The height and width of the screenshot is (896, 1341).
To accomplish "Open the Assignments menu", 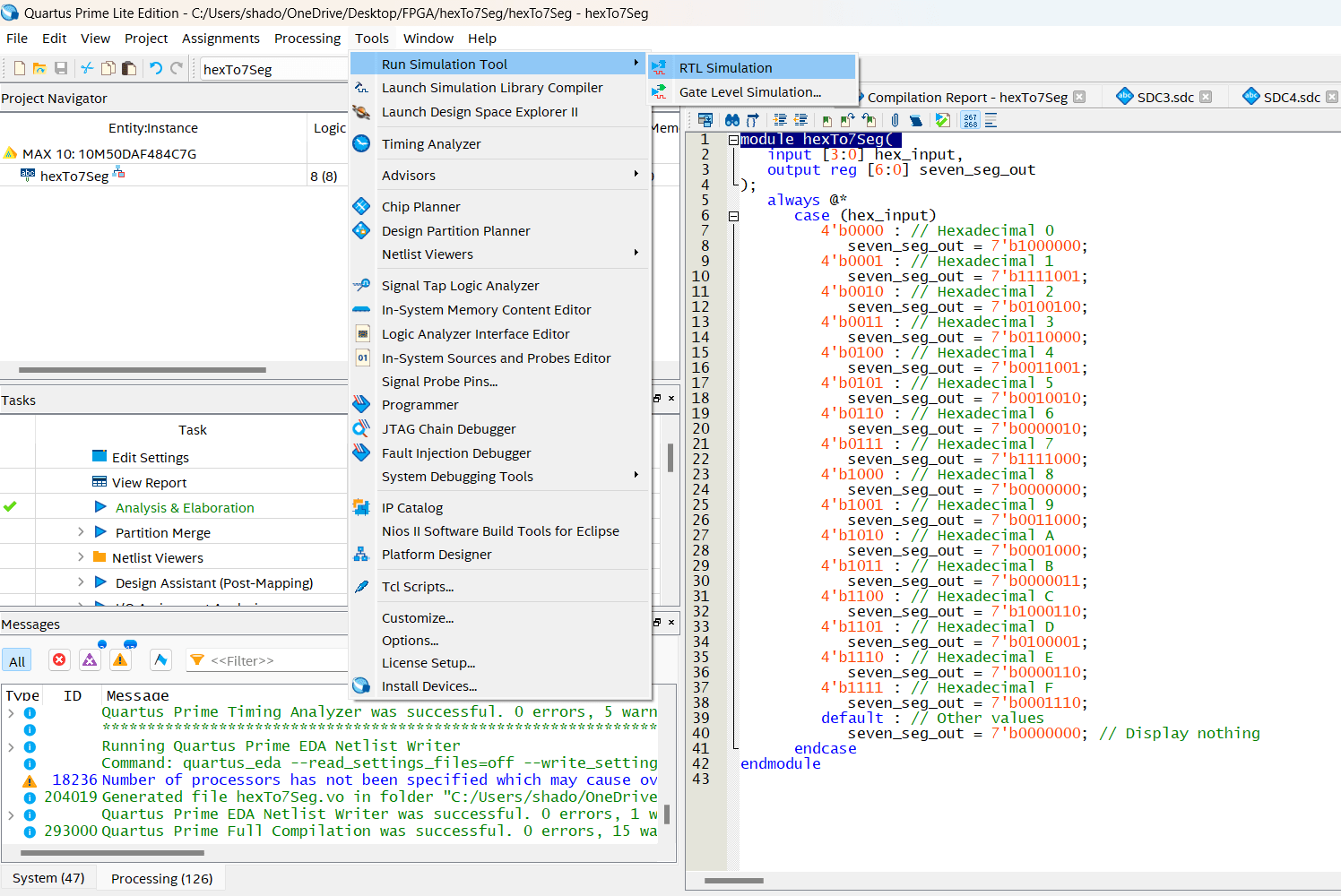I will 221,38.
